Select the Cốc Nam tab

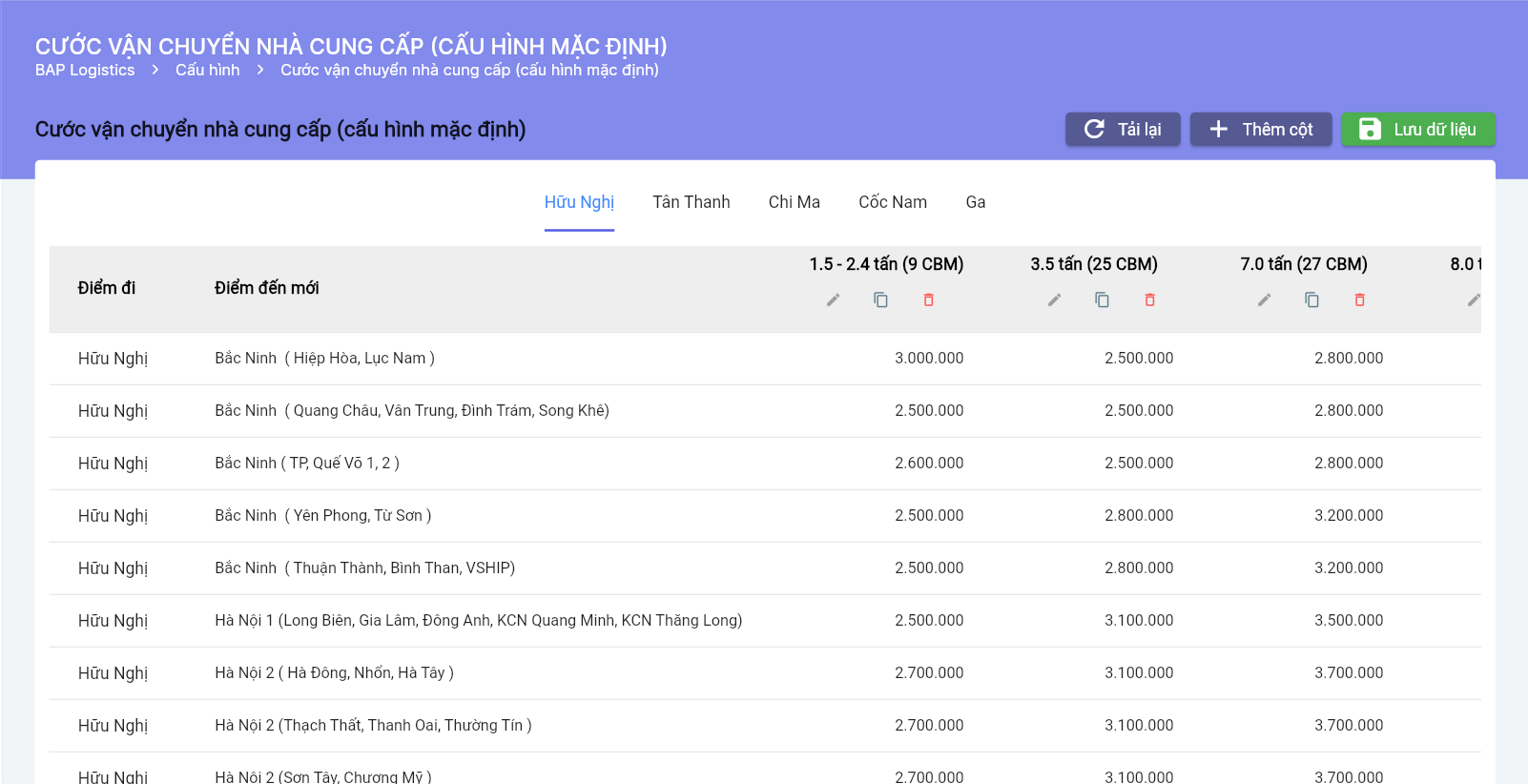[x=892, y=202]
